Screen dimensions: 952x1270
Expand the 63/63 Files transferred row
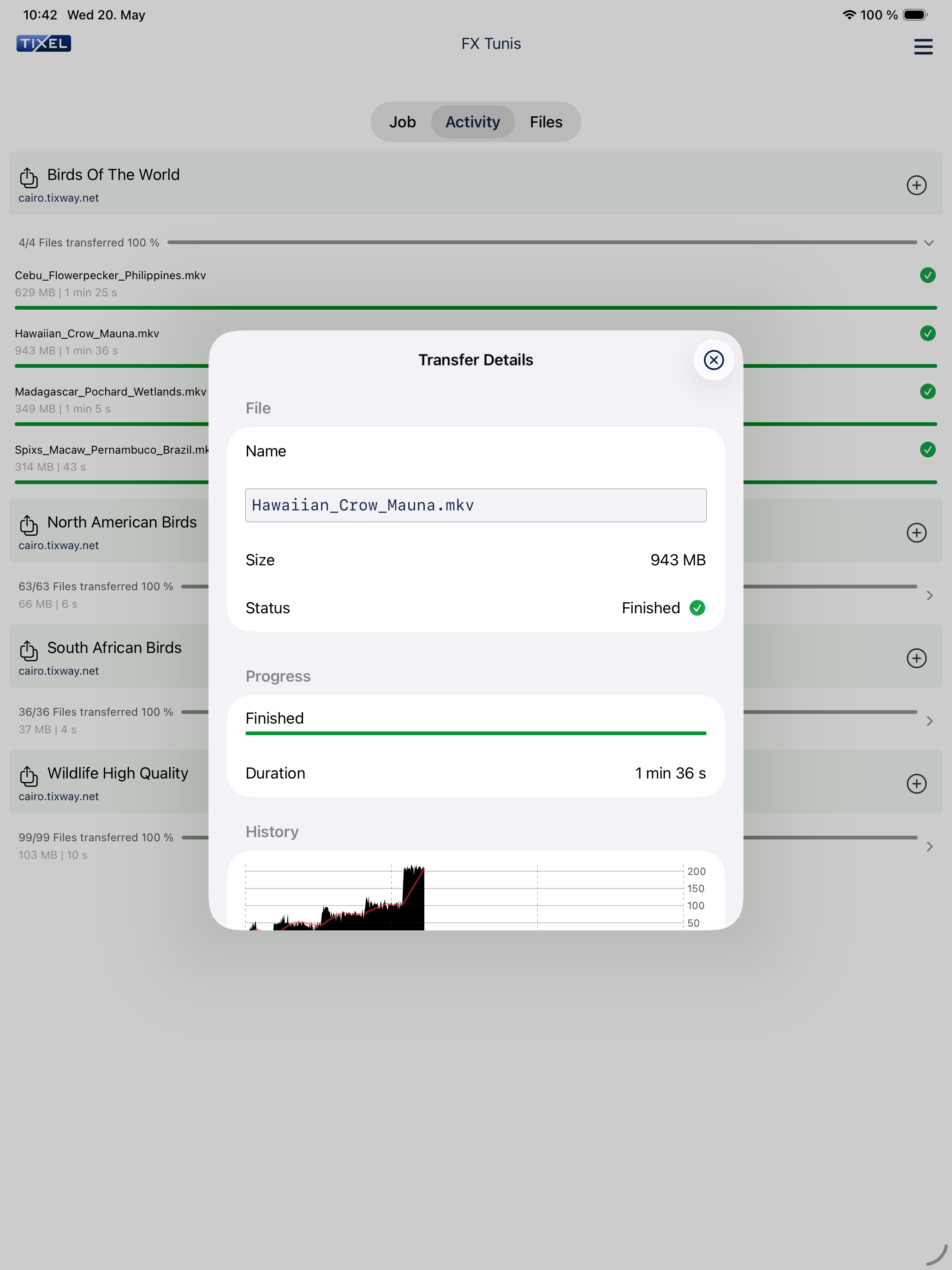click(x=929, y=595)
